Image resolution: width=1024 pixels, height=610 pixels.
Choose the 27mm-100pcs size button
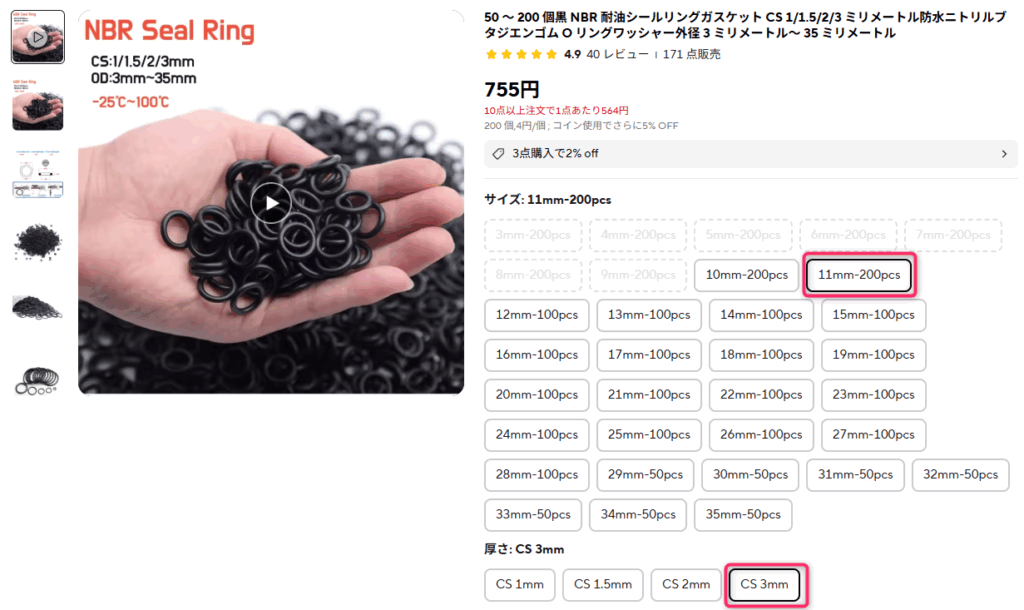(873, 435)
